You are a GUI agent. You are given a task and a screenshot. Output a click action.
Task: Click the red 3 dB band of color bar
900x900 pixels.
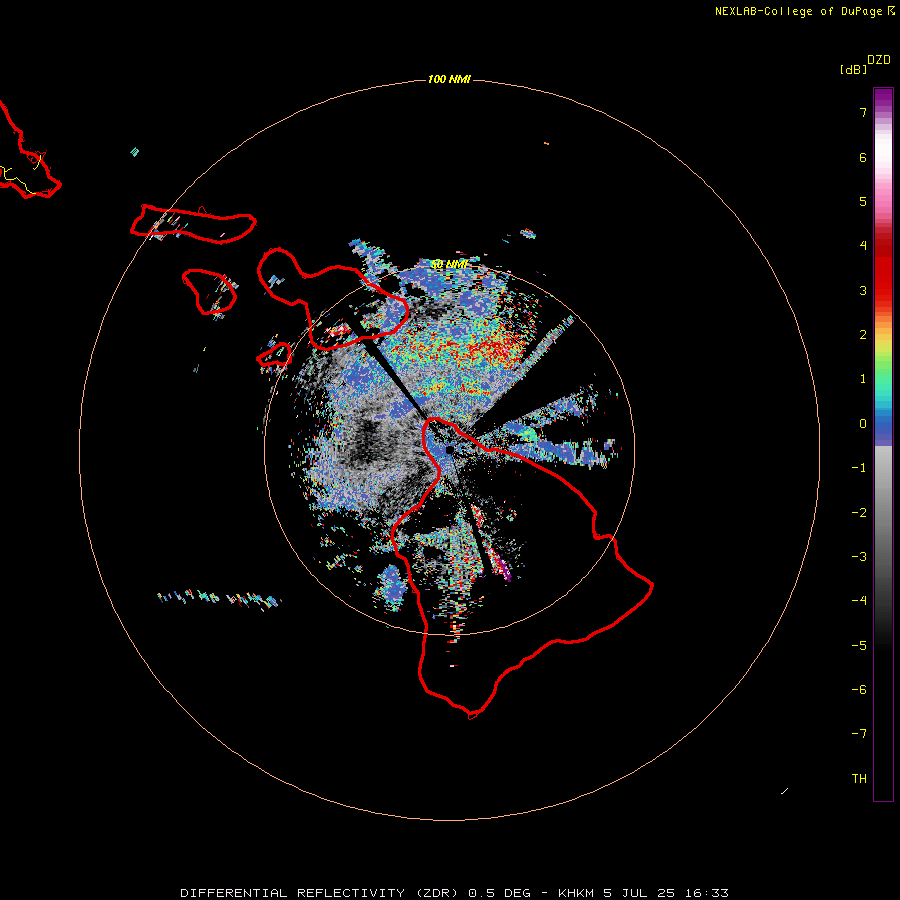click(x=883, y=290)
